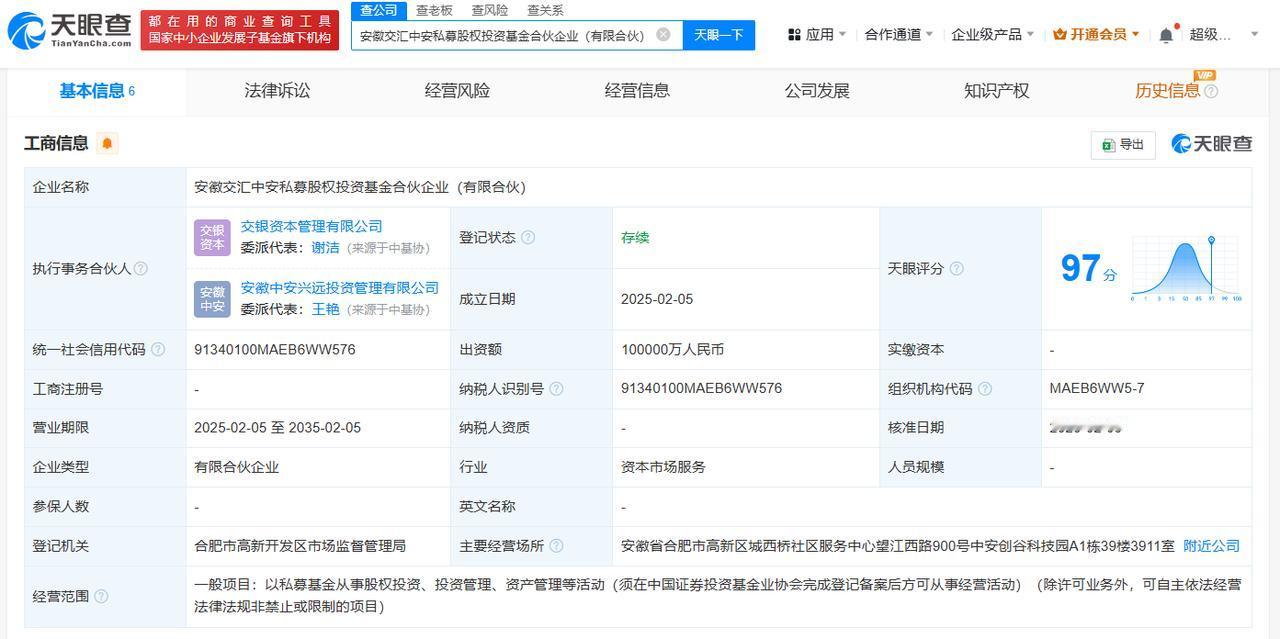Click help icon beside 主要经营场所
The height and width of the screenshot is (639, 1280).
556,545
